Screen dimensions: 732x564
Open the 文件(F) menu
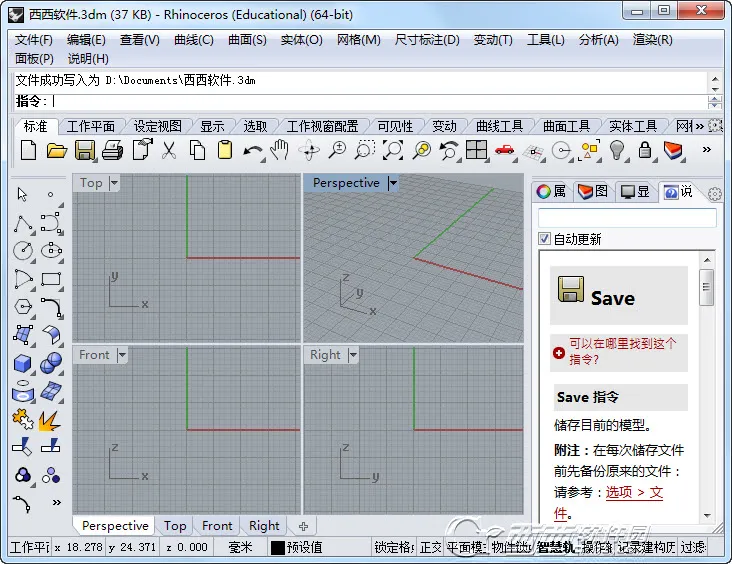(34, 40)
